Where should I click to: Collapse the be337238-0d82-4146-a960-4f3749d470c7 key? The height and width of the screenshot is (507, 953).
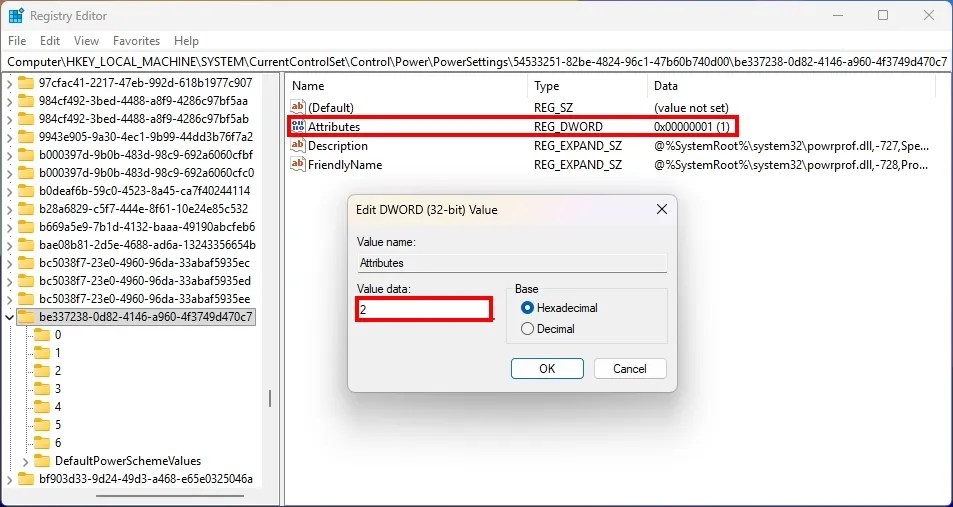pyautogui.click(x=9, y=317)
